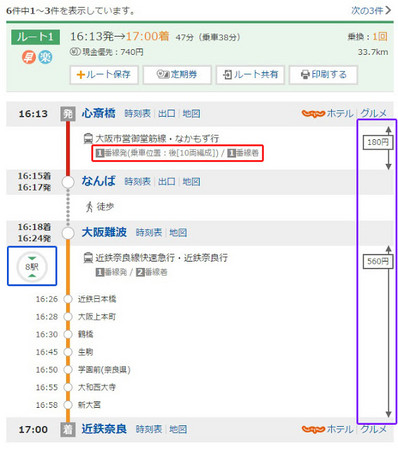The image size is (398, 450).
Task: Open 時刻表 timetable for 大阪難波
Action: (149, 233)
